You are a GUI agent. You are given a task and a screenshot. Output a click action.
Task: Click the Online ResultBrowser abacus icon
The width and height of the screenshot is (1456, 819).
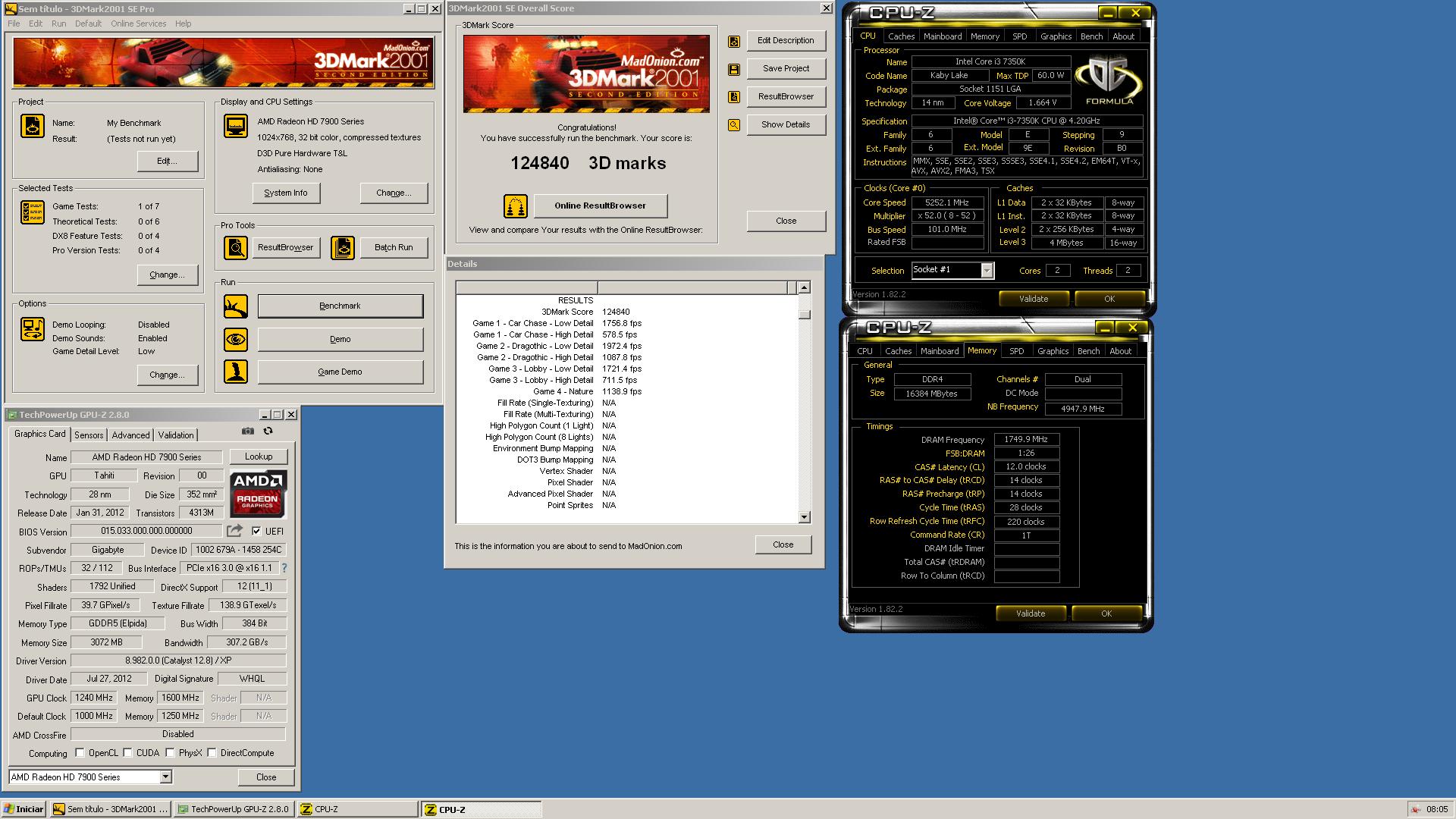516,206
